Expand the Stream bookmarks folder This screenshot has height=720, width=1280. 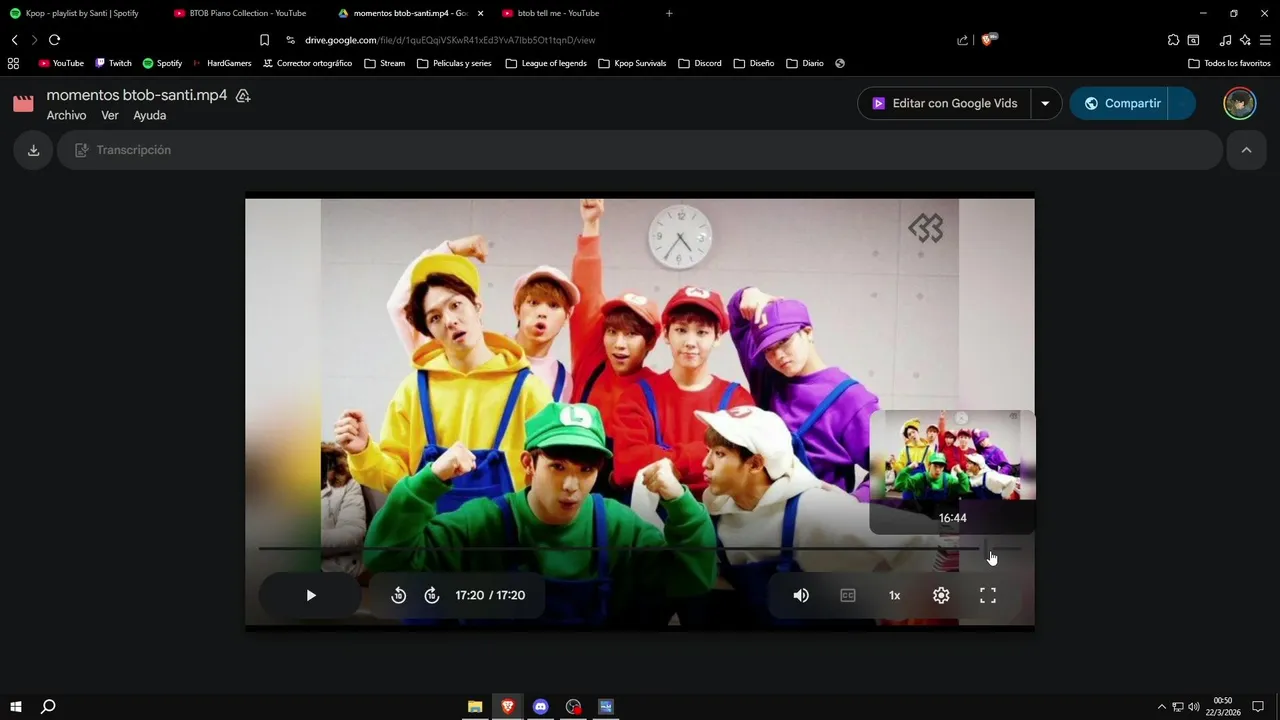pos(385,63)
